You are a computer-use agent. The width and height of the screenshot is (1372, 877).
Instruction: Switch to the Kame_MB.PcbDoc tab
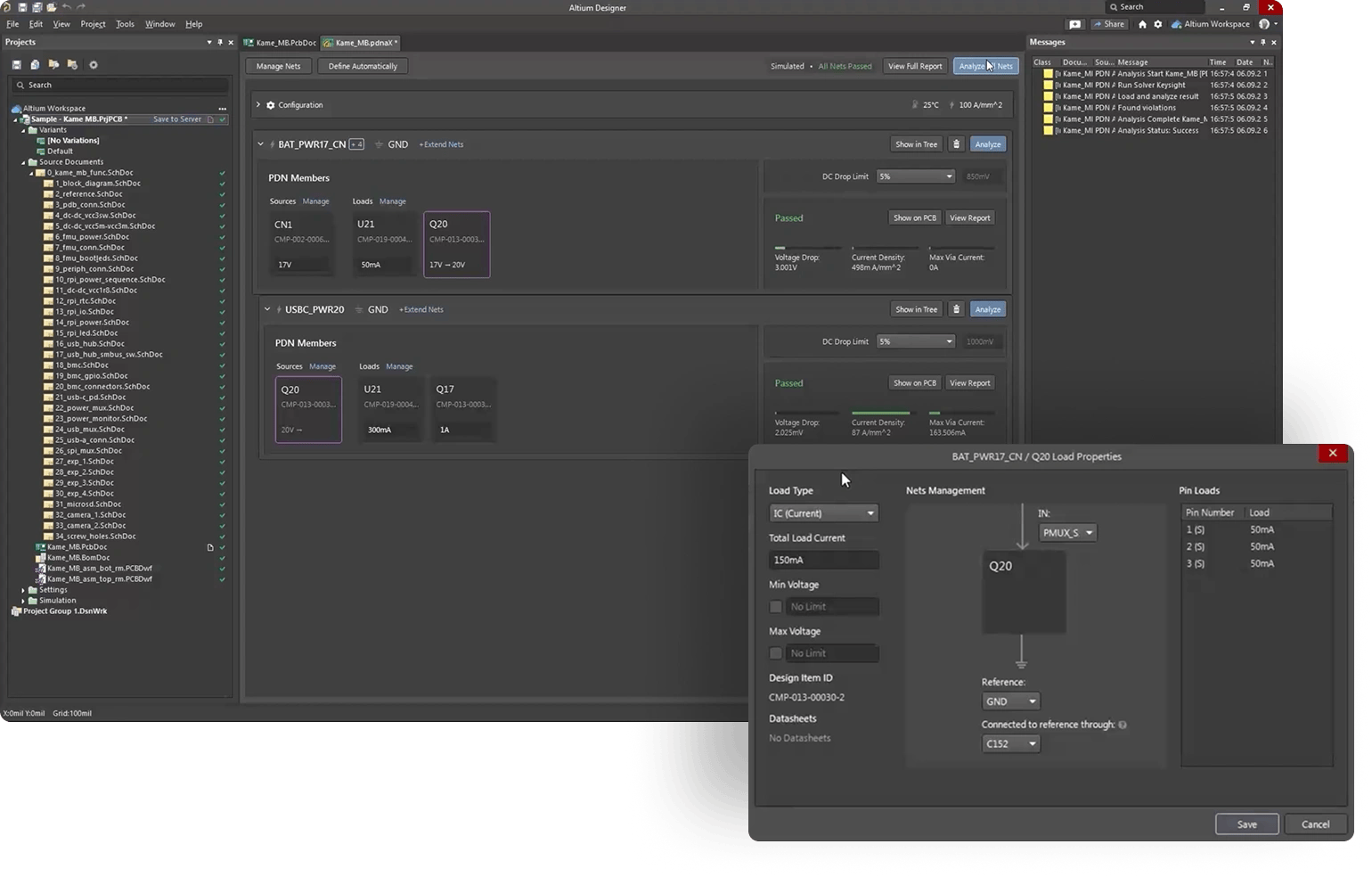pyautogui.click(x=281, y=43)
